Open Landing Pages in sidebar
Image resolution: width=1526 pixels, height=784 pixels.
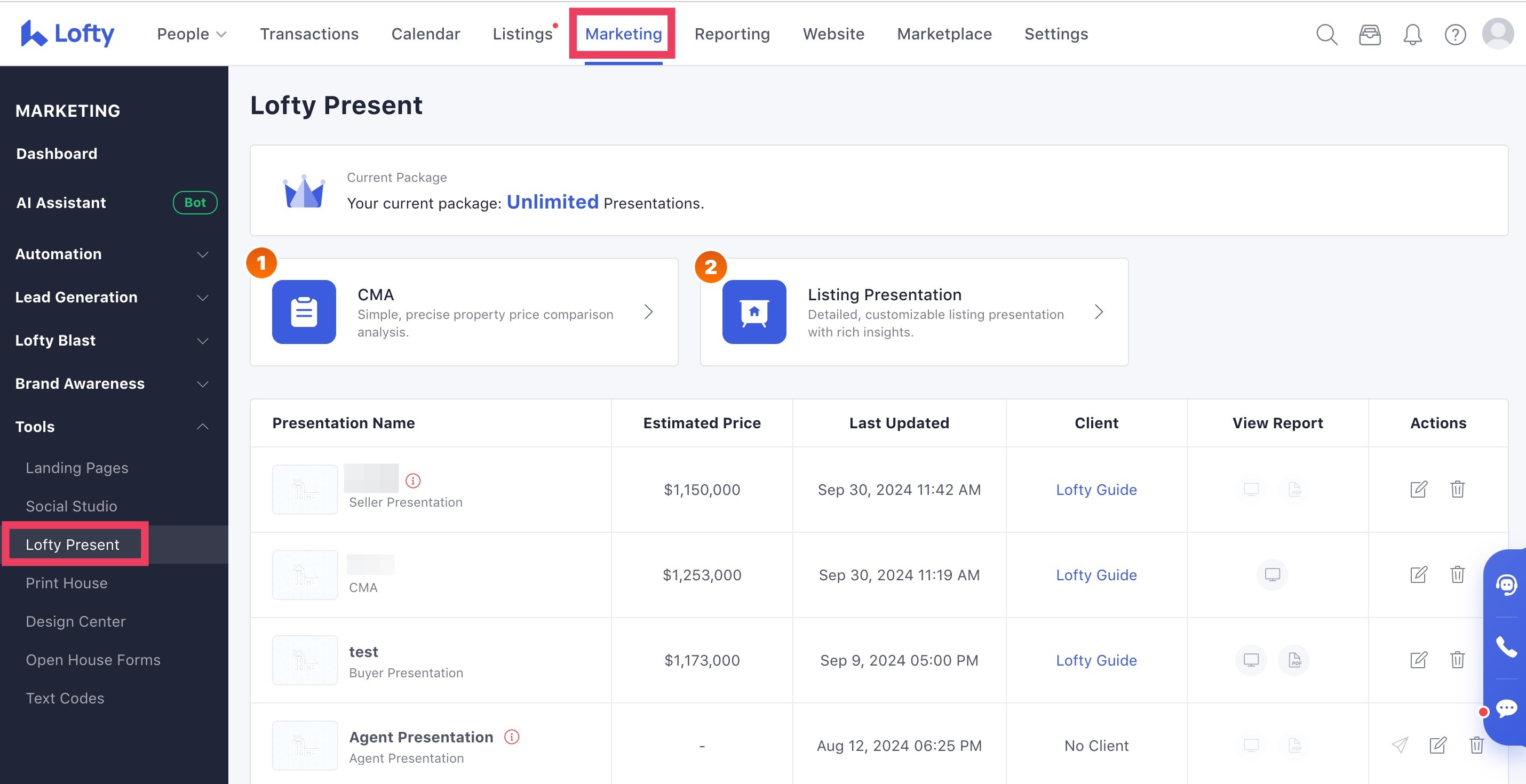(77, 468)
